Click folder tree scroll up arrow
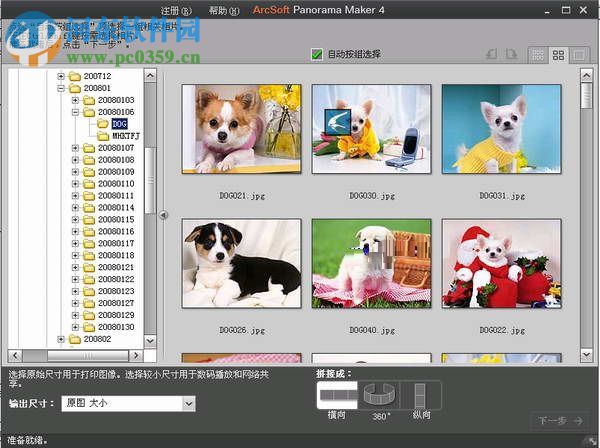600x448 pixels. click(150, 75)
